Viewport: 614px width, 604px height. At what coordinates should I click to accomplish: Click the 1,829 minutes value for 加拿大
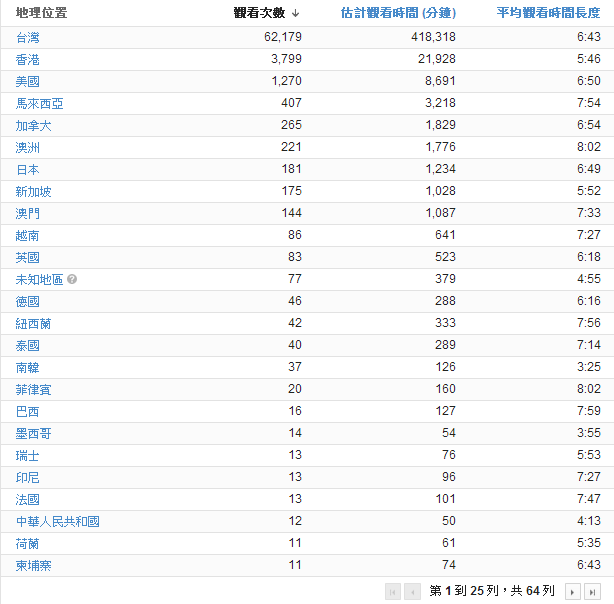click(441, 125)
